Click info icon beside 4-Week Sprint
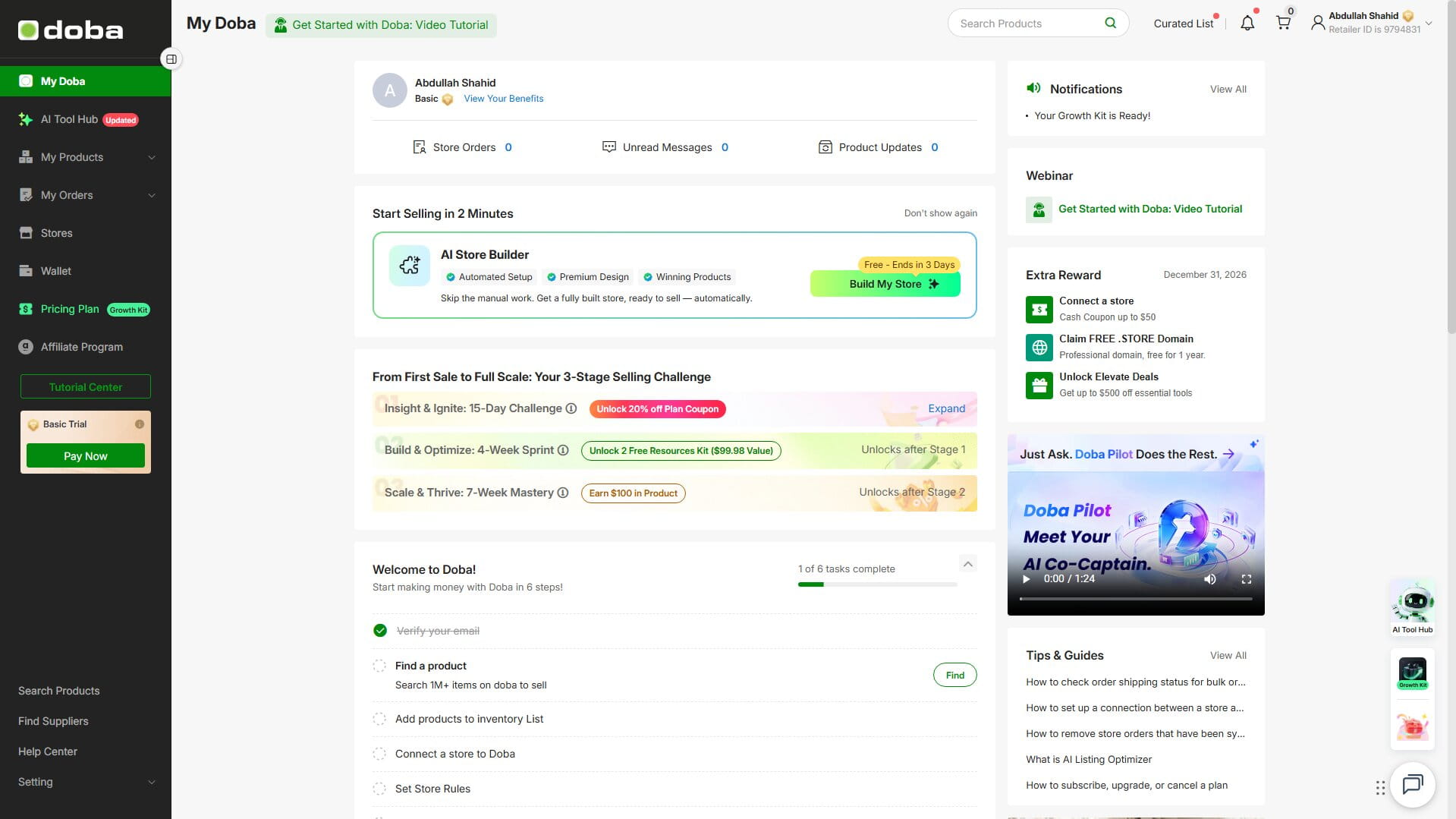This screenshot has width=1456, height=819. pyautogui.click(x=563, y=450)
